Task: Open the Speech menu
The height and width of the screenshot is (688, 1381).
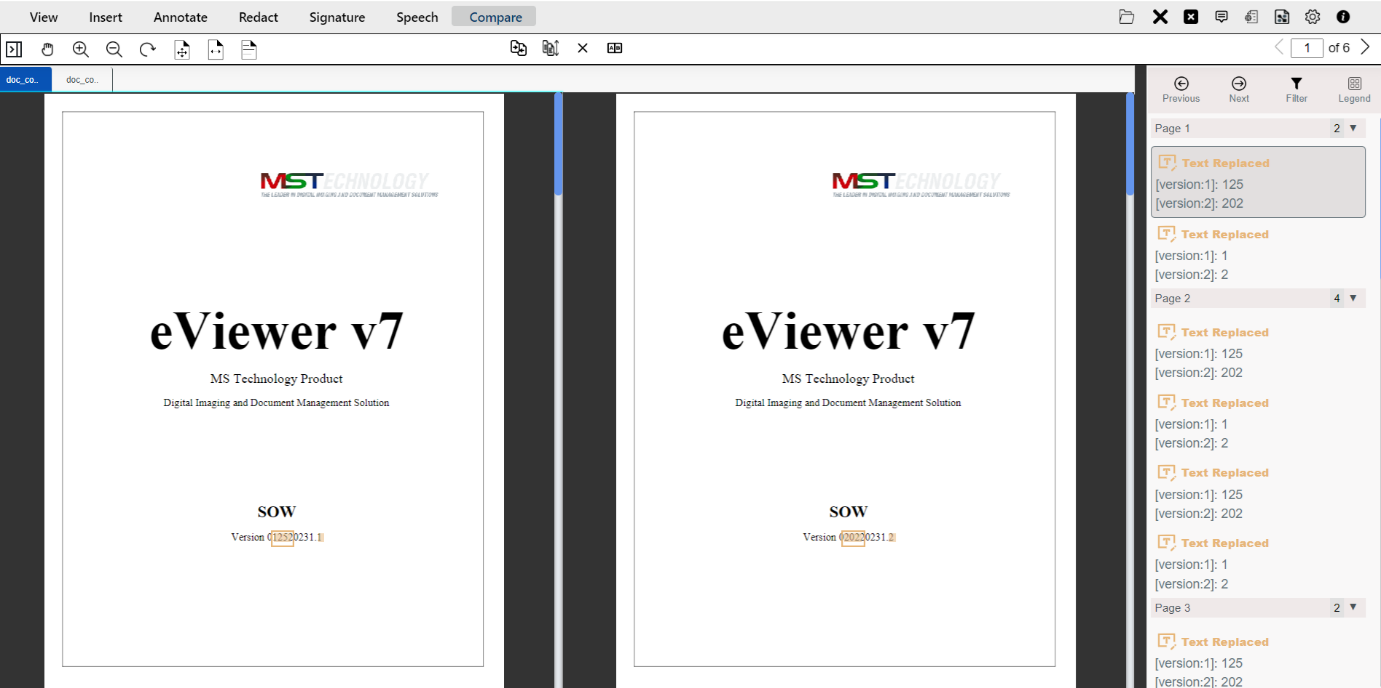Action: [x=417, y=17]
